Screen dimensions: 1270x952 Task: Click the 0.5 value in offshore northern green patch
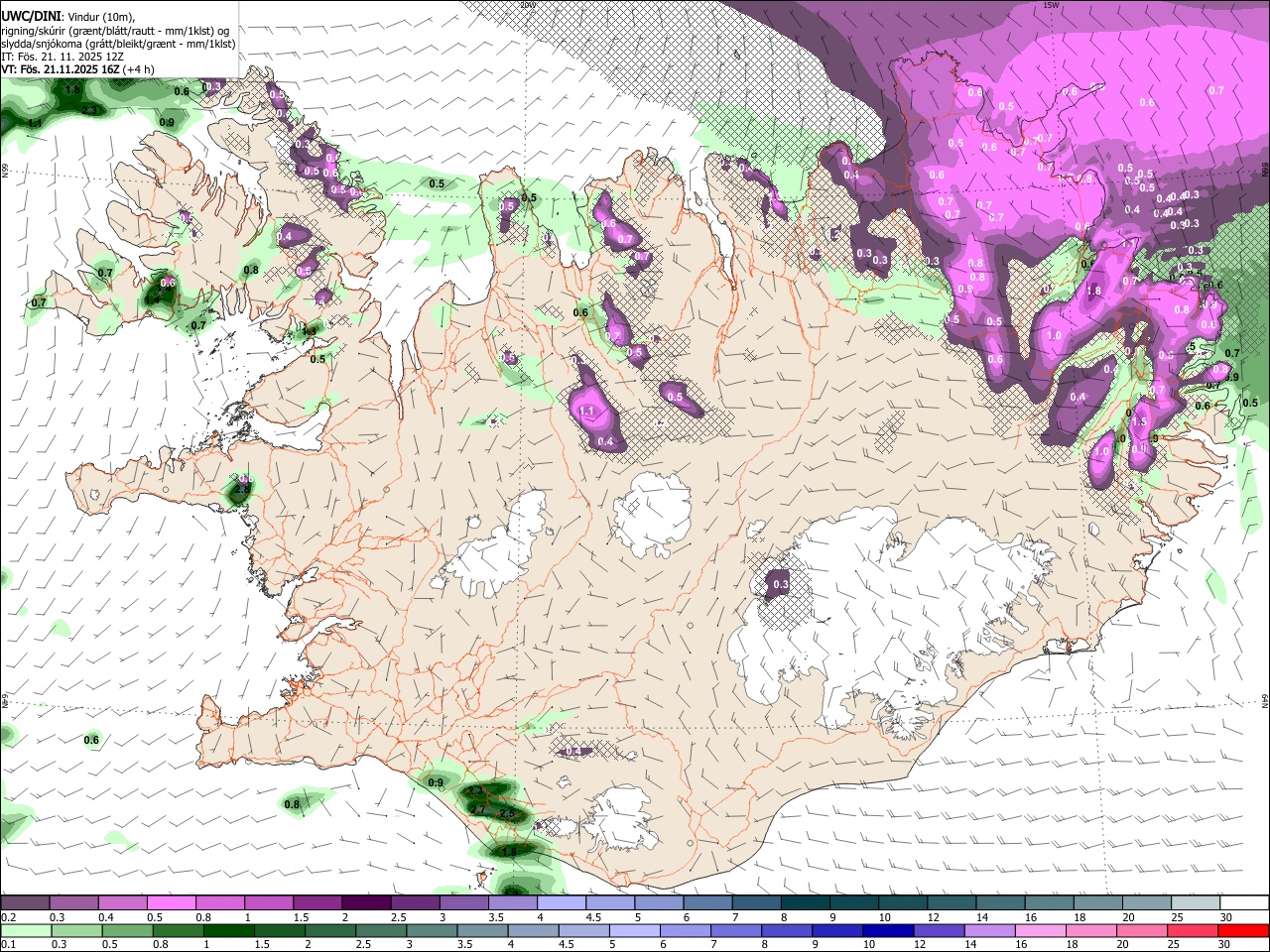coord(437,183)
